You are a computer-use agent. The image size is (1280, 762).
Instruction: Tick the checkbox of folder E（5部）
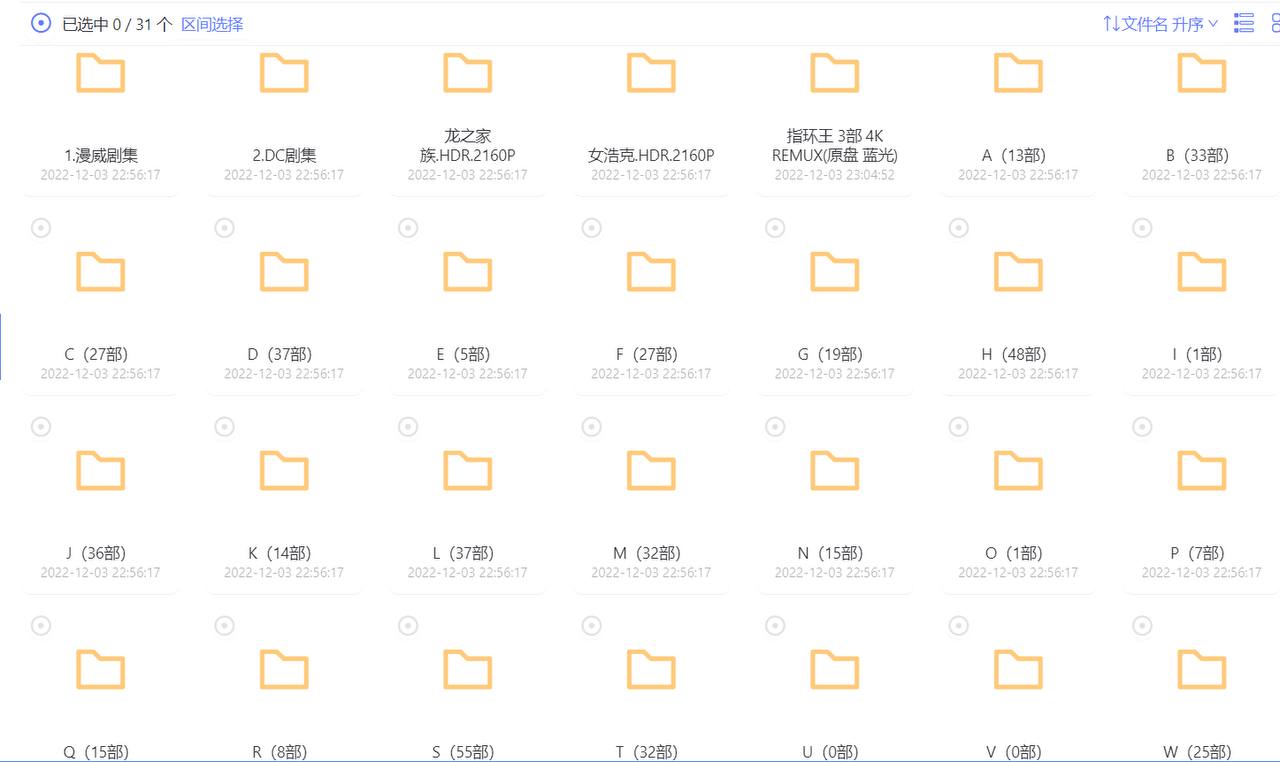tap(408, 228)
